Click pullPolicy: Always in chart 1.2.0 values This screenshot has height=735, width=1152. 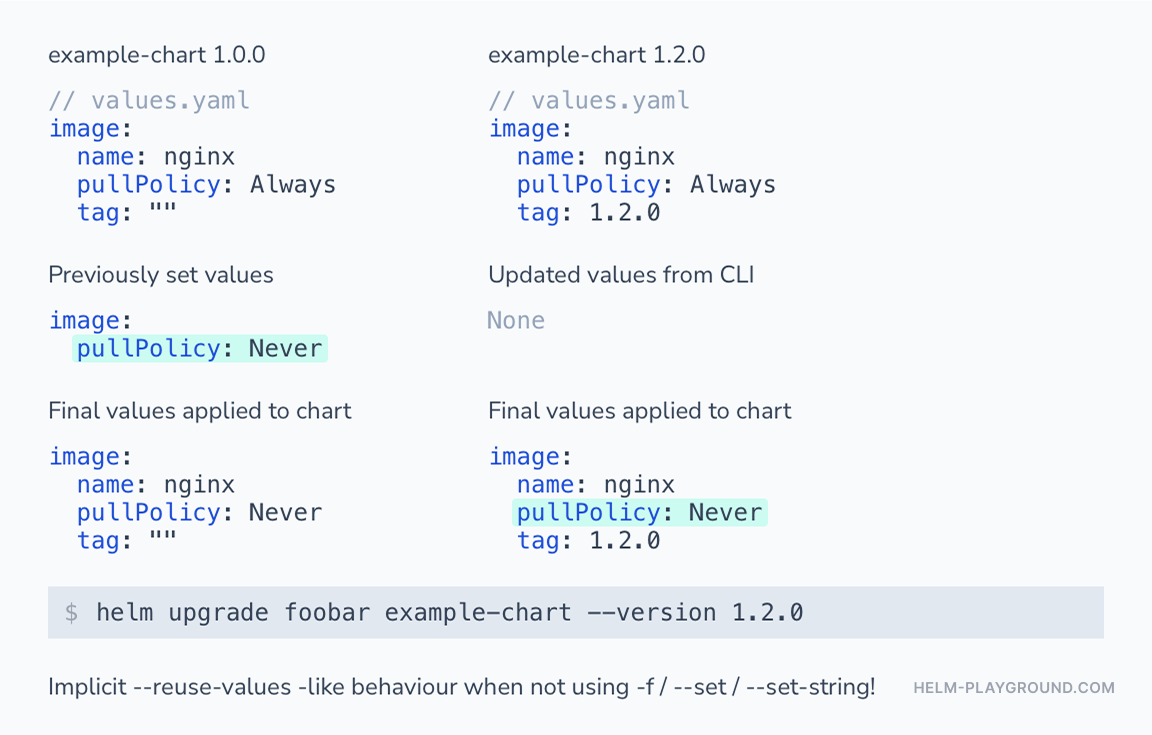[x=647, y=184]
